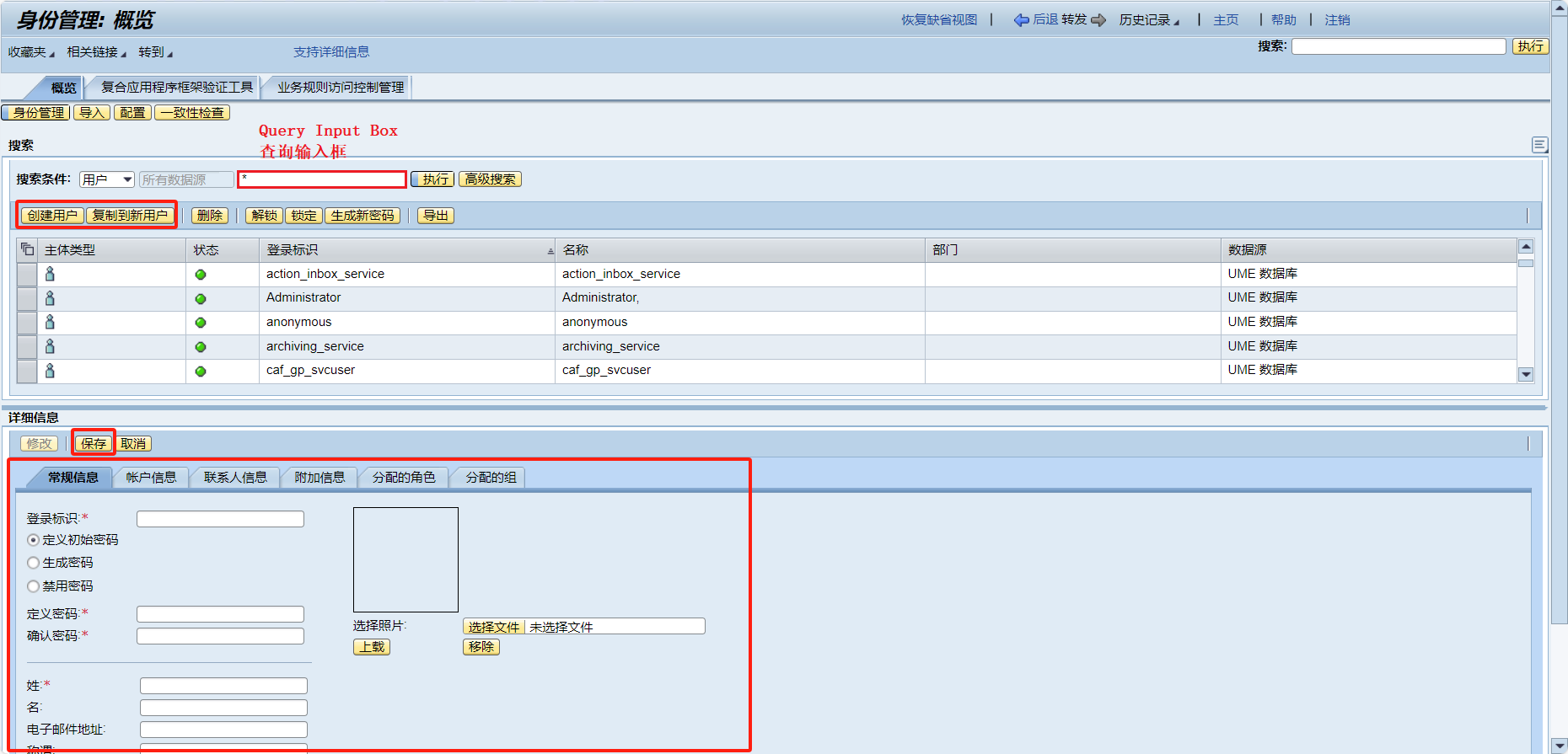Click the select-all icon in table header
This screenshot has width=1568, height=754.
click(x=27, y=249)
